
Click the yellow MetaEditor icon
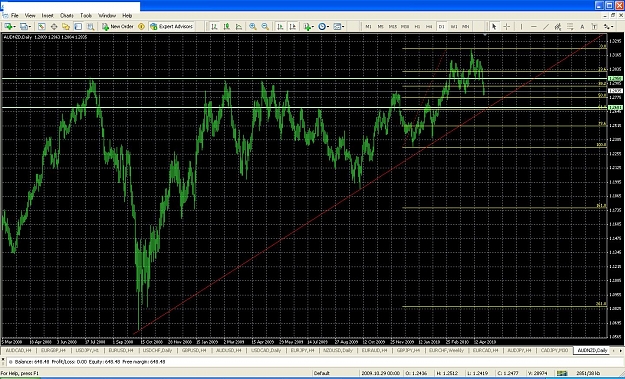pos(141,26)
